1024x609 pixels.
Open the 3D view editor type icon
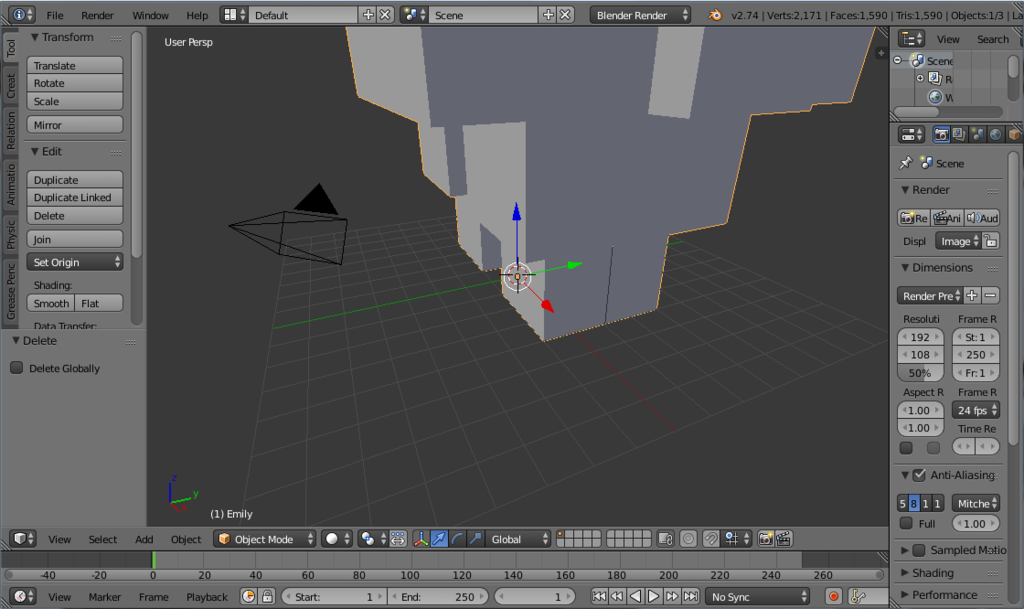(x=23, y=539)
